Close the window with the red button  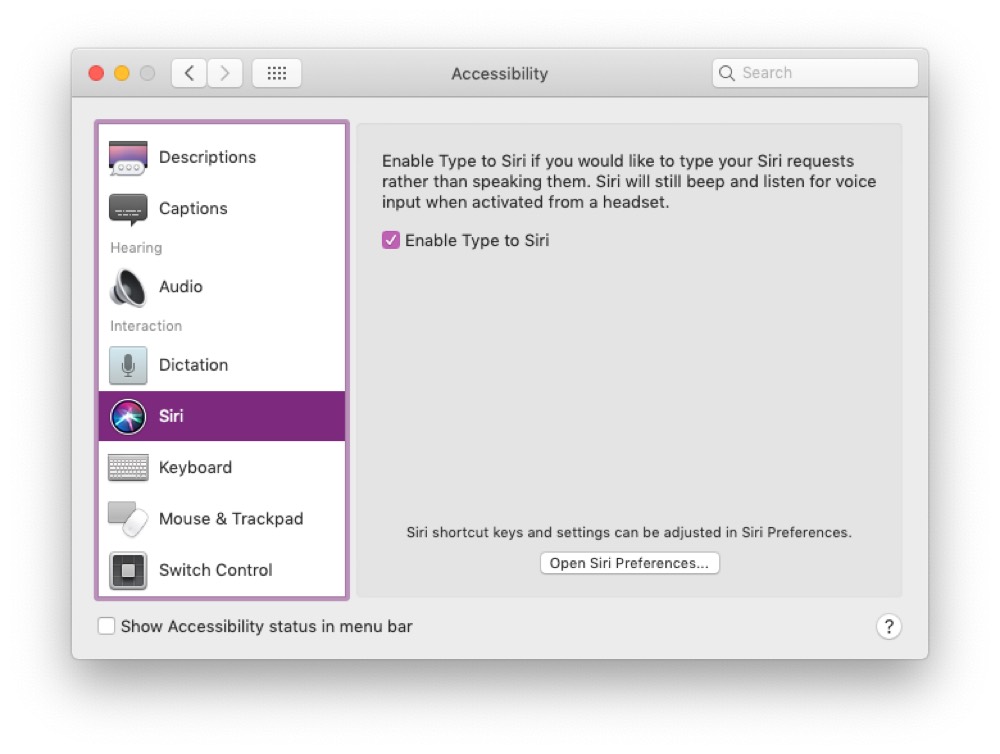point(96,73)
